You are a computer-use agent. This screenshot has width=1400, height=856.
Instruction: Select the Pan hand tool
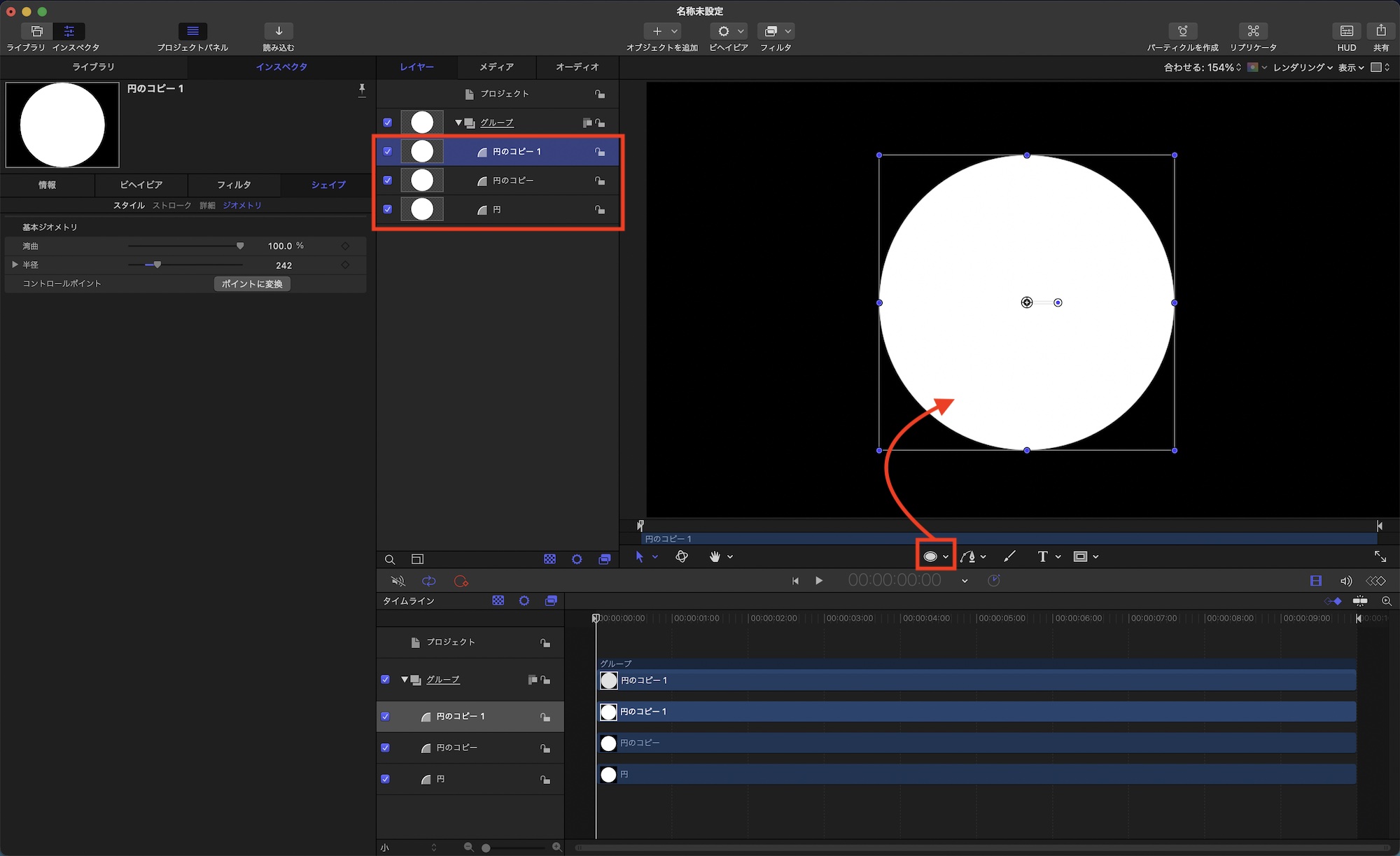pos(715,556)
